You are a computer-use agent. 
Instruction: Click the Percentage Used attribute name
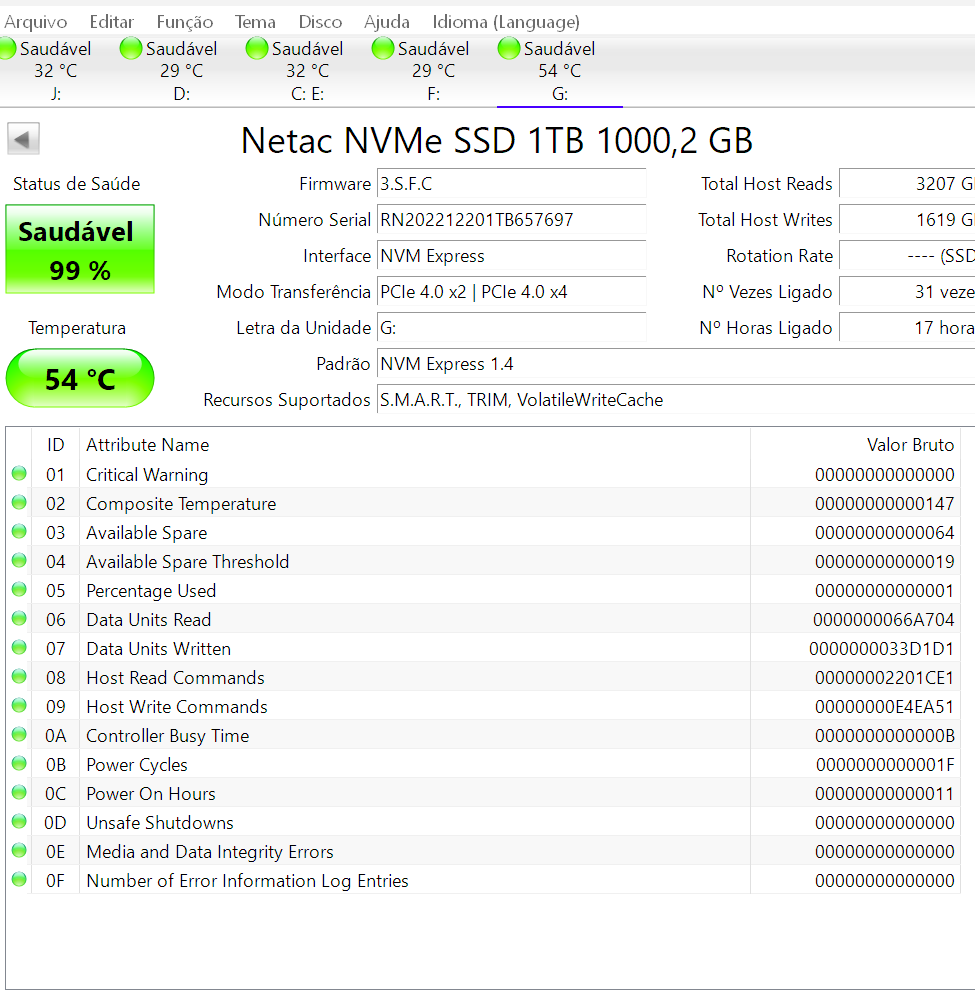(x=151, y=591)
